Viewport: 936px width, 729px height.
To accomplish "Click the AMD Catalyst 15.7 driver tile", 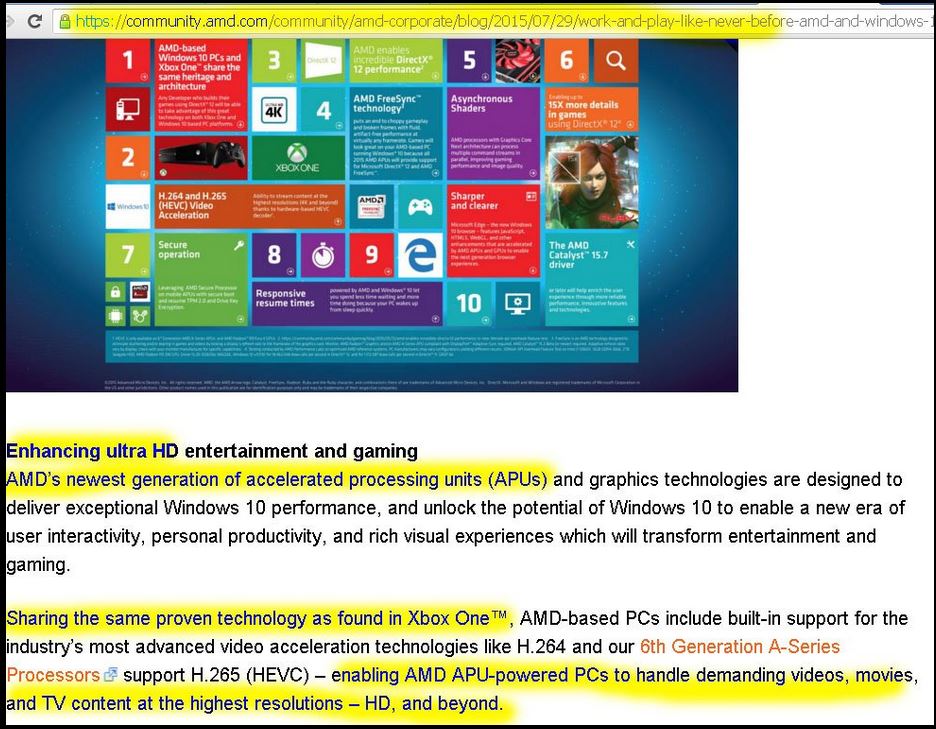I will point(591,255).
